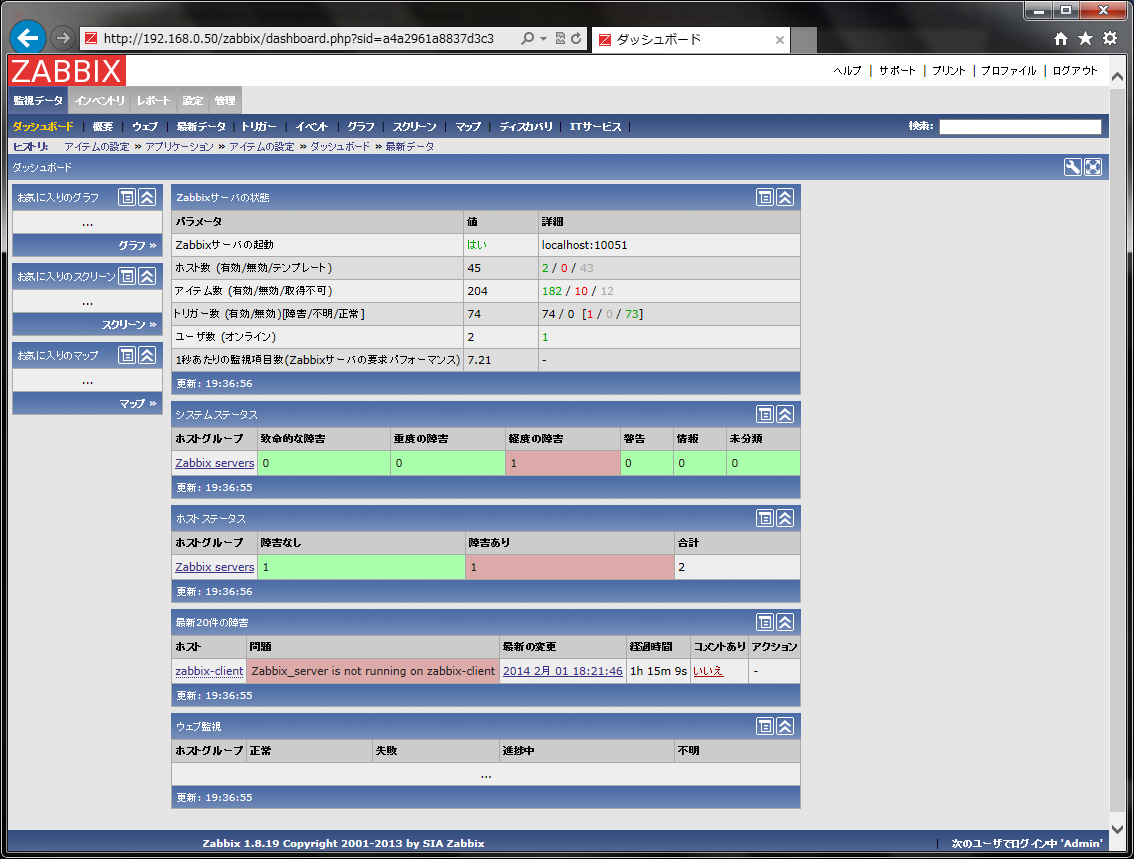Click the サポート link
This screenshot has width=1134, height=859.
897,71
